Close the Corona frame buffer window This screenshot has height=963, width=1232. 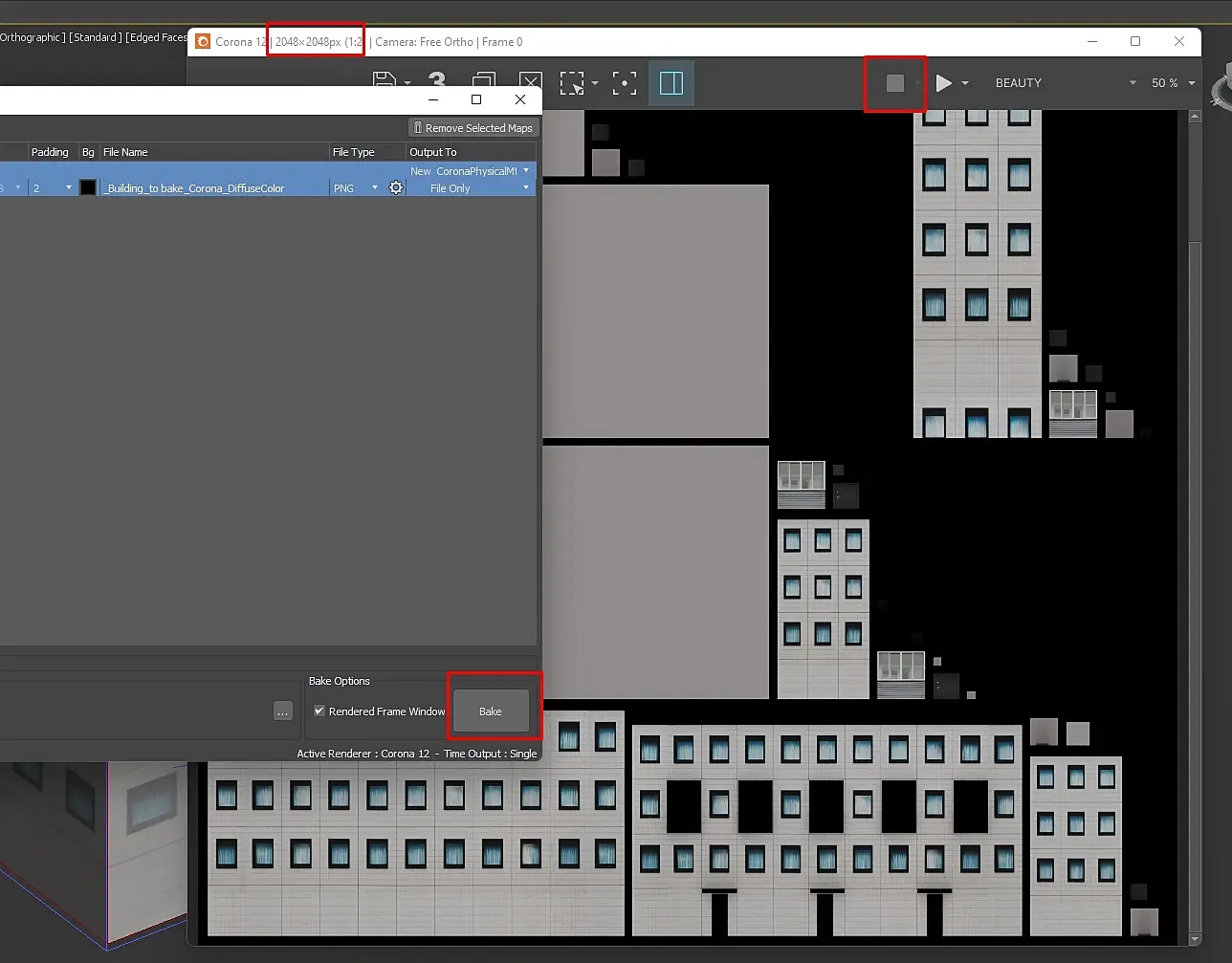coord(1179,41)
